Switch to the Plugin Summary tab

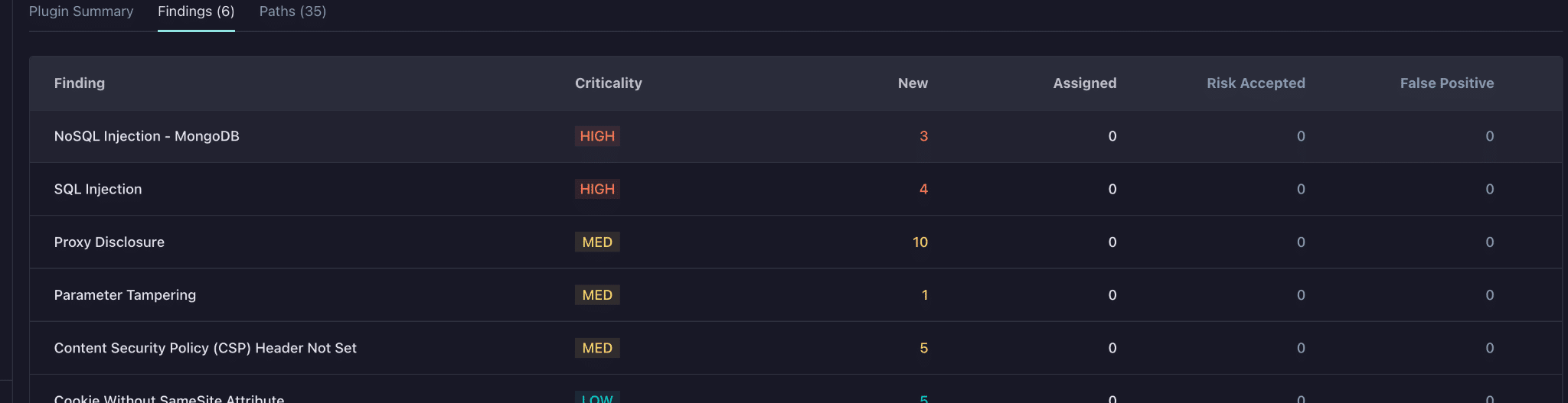[81, 11]
